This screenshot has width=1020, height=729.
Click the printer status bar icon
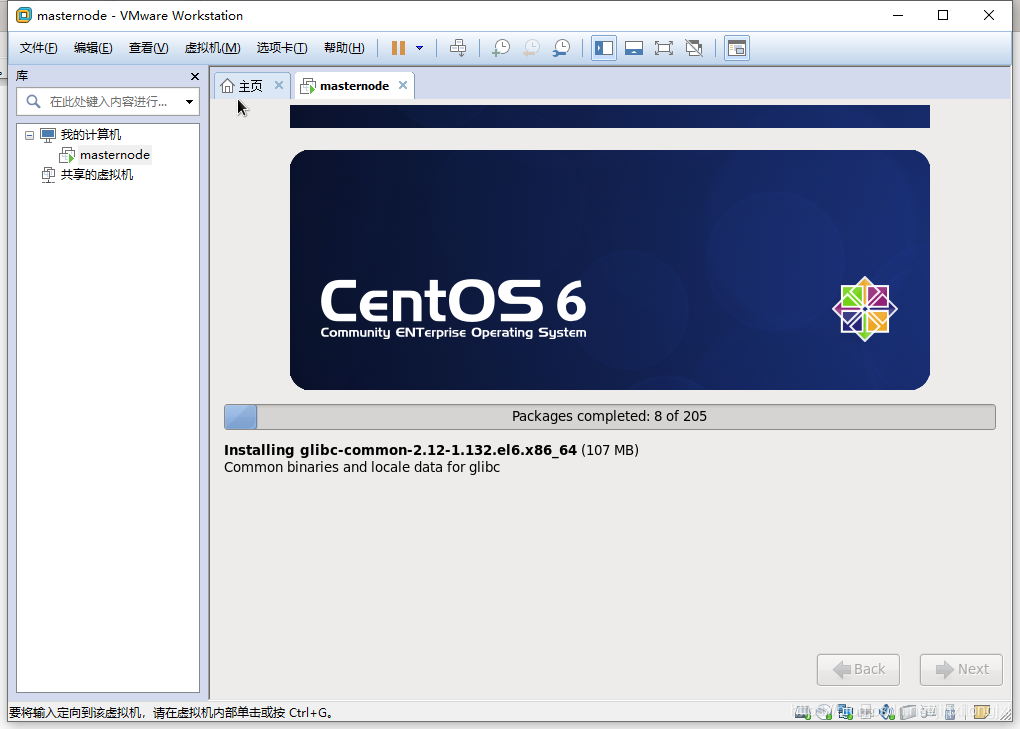tap(866, 712)
